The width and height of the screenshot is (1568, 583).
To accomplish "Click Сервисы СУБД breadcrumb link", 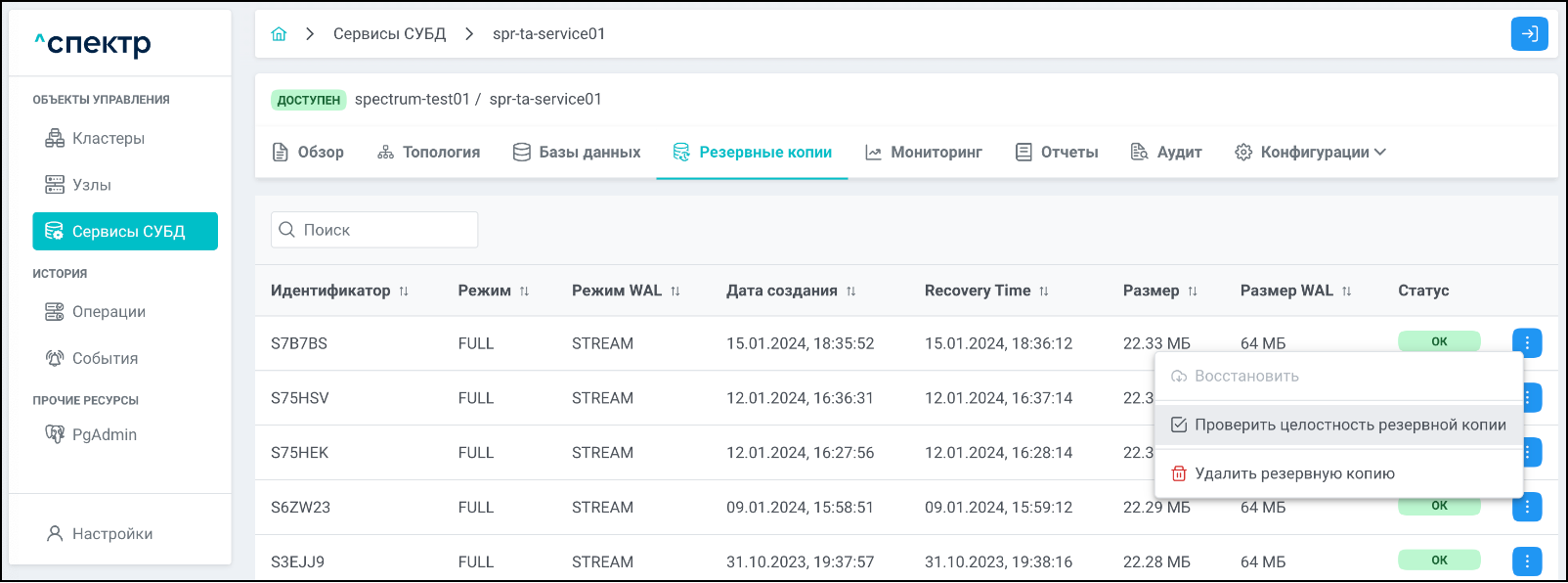I will (x=389, y=34).
